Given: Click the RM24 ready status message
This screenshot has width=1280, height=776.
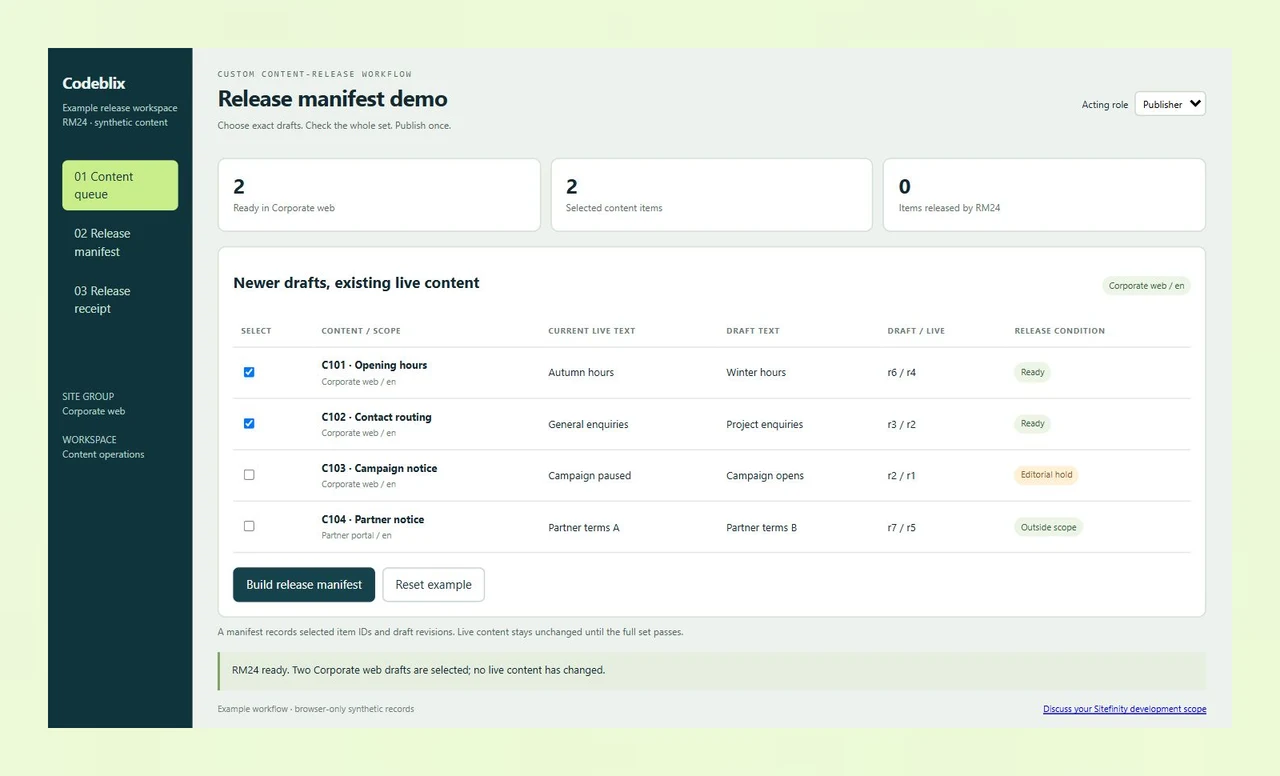Looking at the screenshot, I should point(712,671).
